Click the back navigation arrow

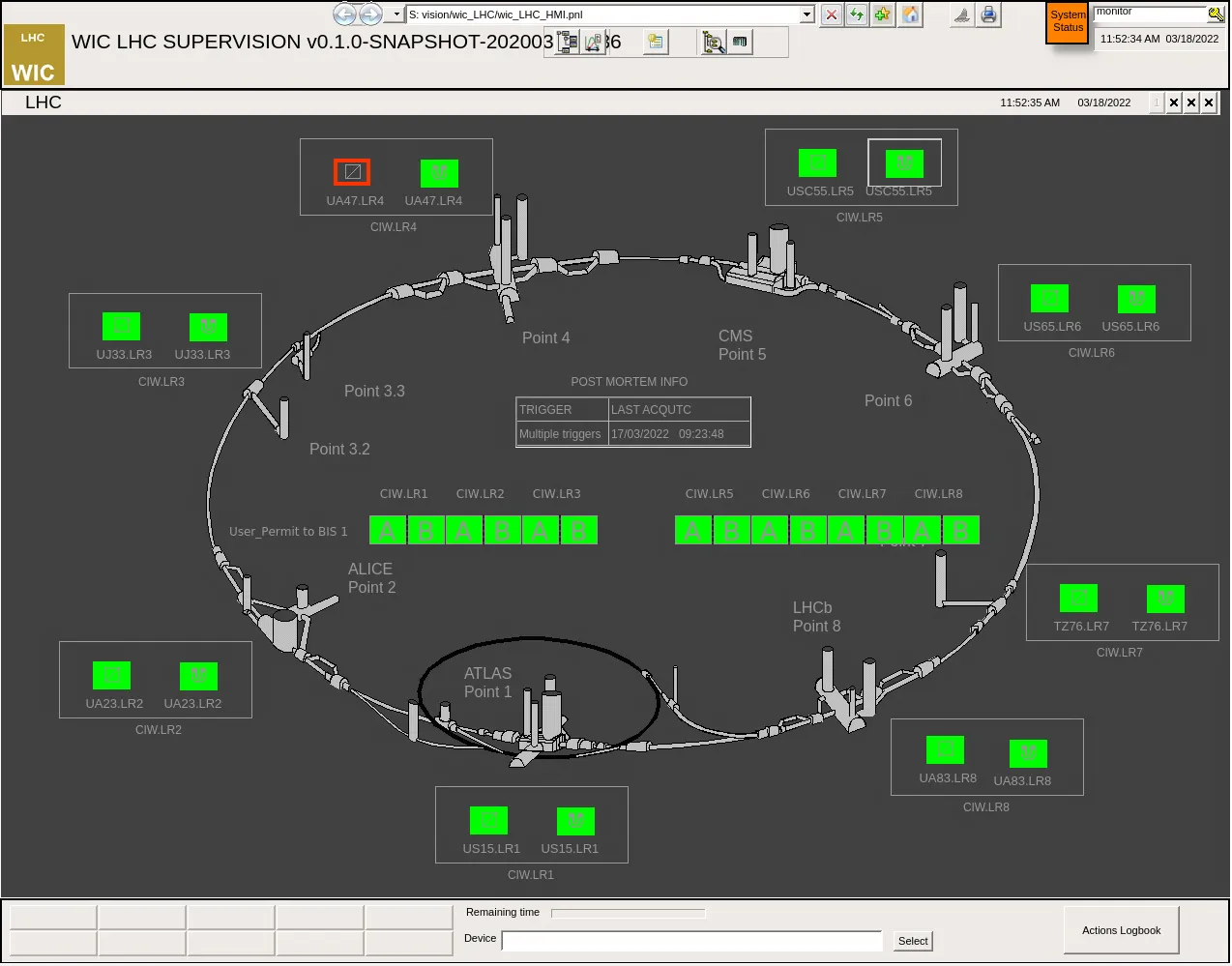tap(344, 15)
